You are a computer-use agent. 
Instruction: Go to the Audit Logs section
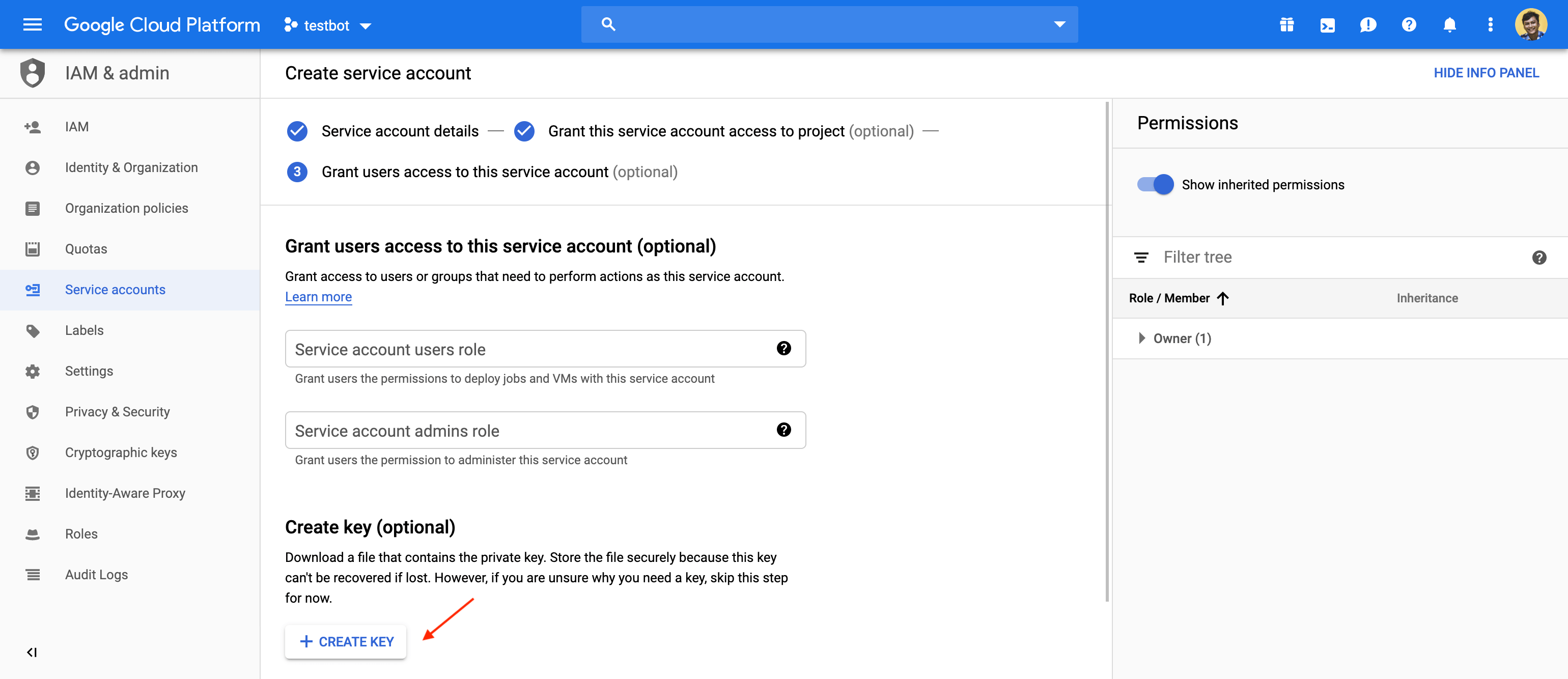pos(96,574)
